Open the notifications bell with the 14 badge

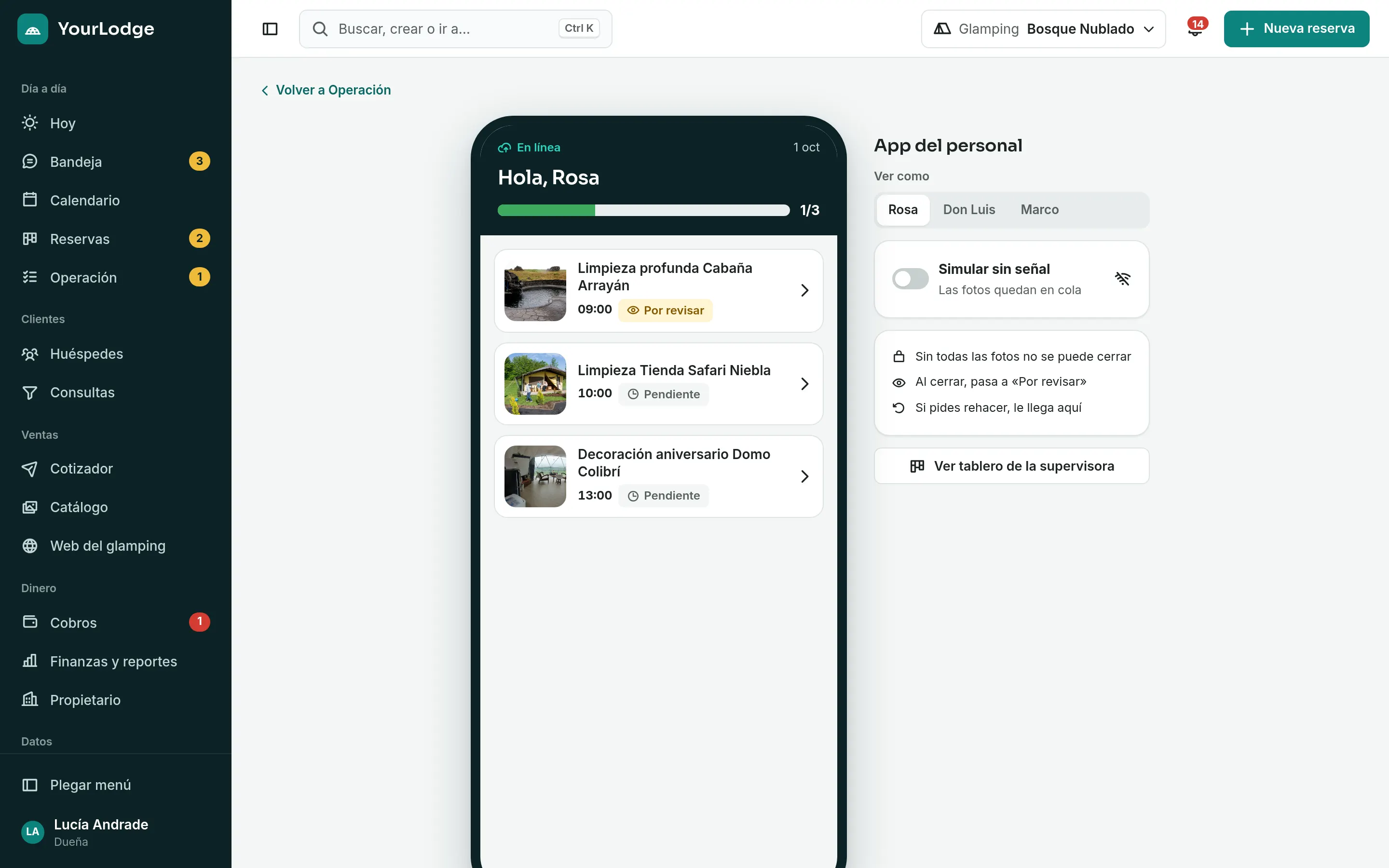tap(1195, 29)
